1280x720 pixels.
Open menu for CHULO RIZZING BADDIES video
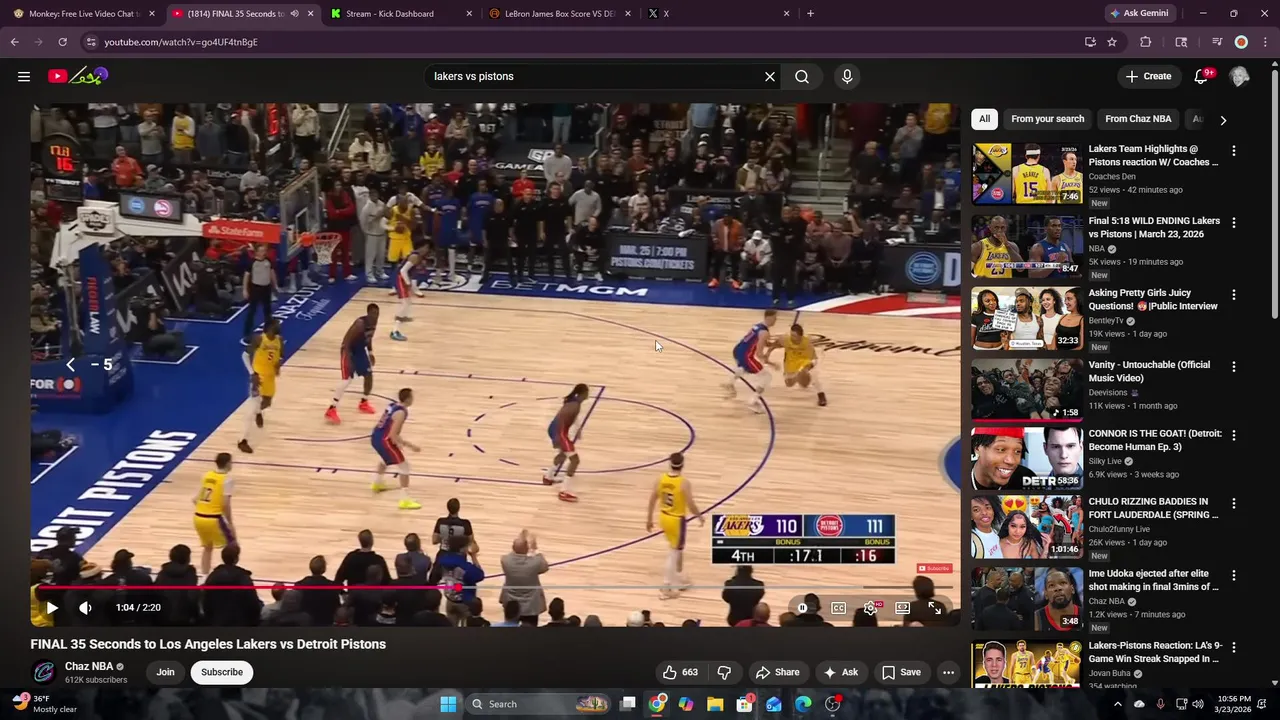point(1234,503)
